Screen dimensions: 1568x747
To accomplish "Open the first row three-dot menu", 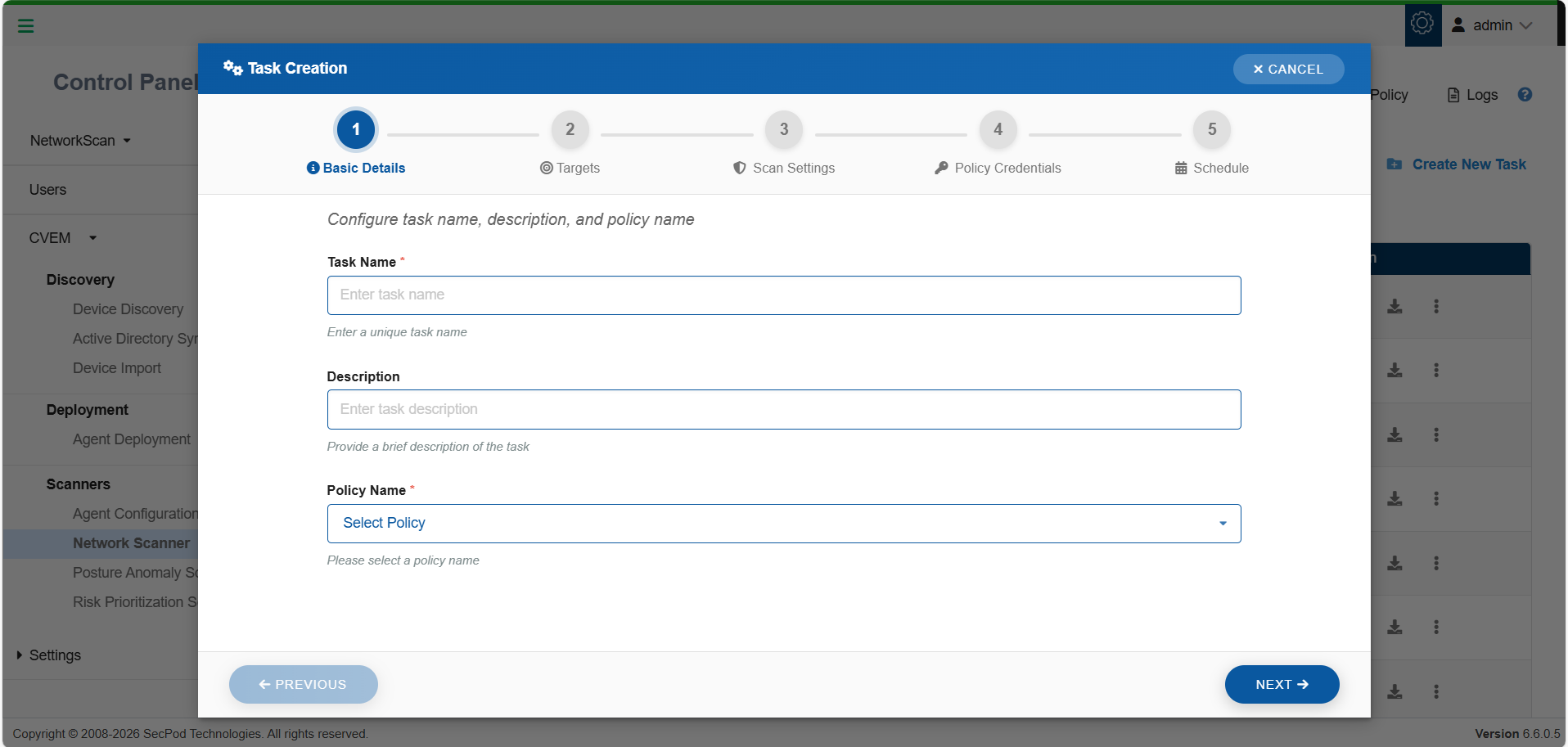I will (x=1436, y=307).
